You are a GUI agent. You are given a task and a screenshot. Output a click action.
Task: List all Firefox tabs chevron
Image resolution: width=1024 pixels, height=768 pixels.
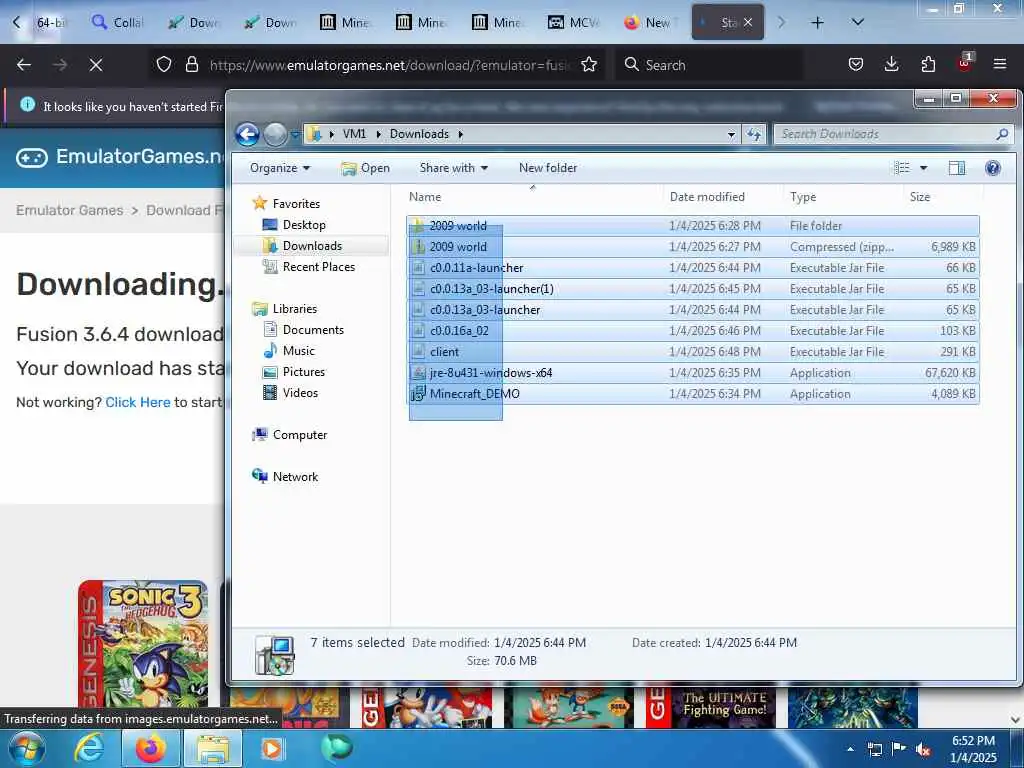(x=858, y=23)
